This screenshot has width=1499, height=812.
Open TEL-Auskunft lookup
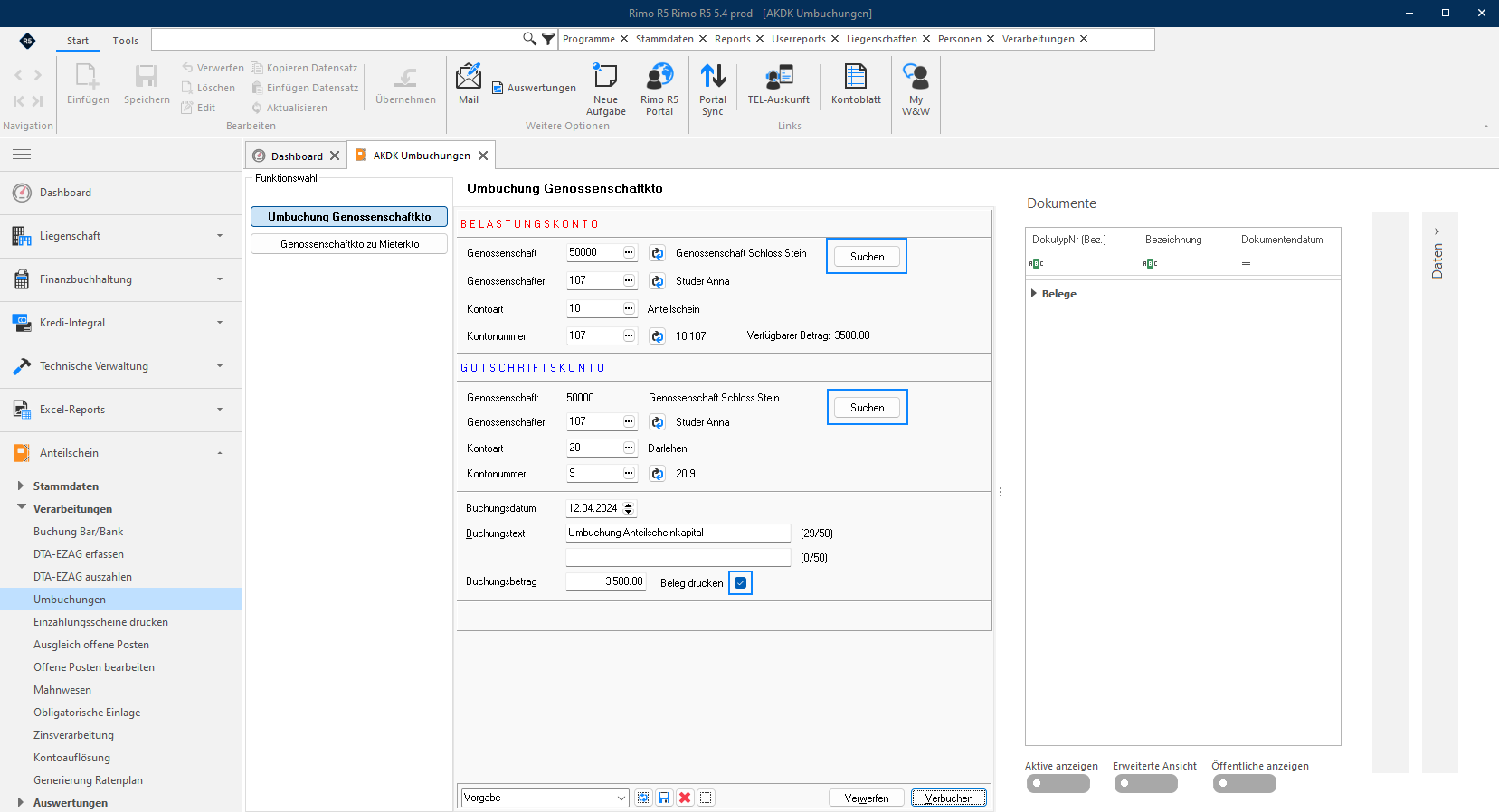click(779, 83)
